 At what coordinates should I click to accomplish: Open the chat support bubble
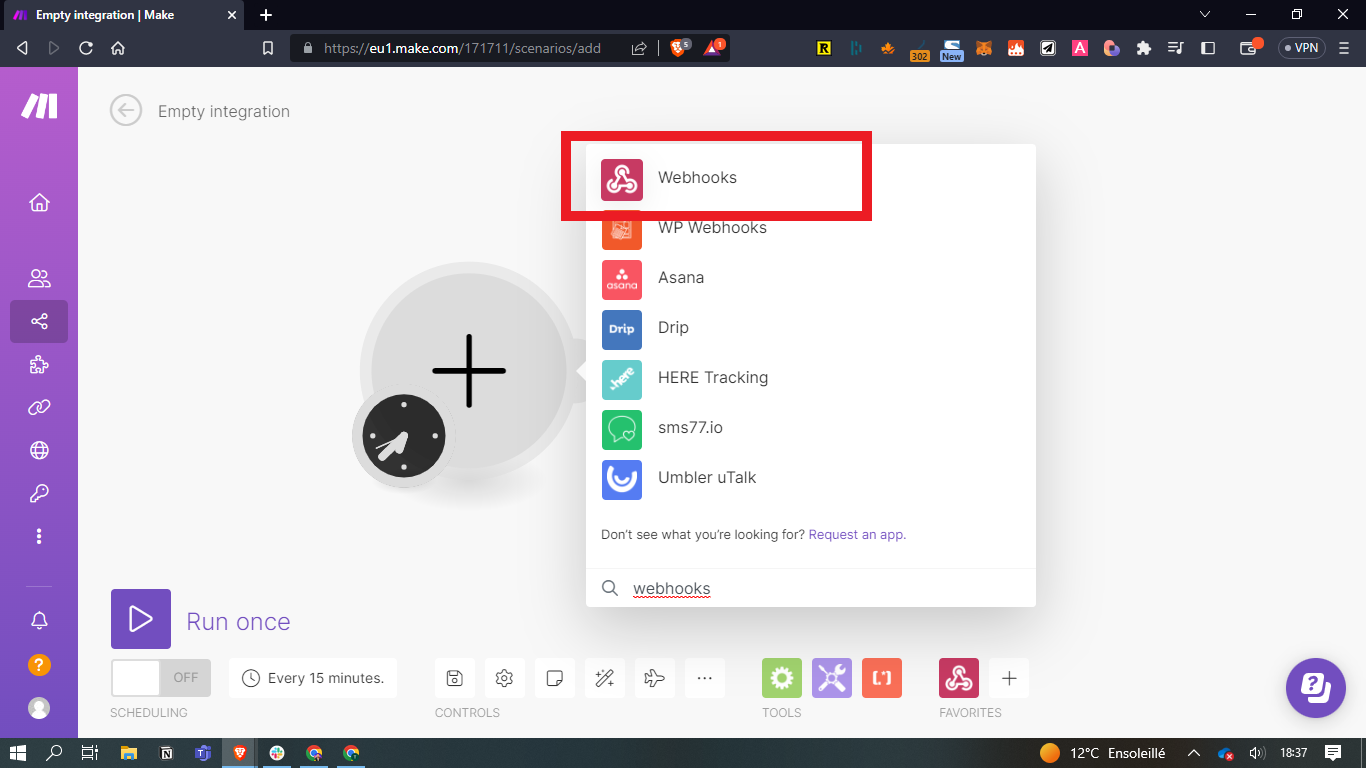tap(1315, 688)
